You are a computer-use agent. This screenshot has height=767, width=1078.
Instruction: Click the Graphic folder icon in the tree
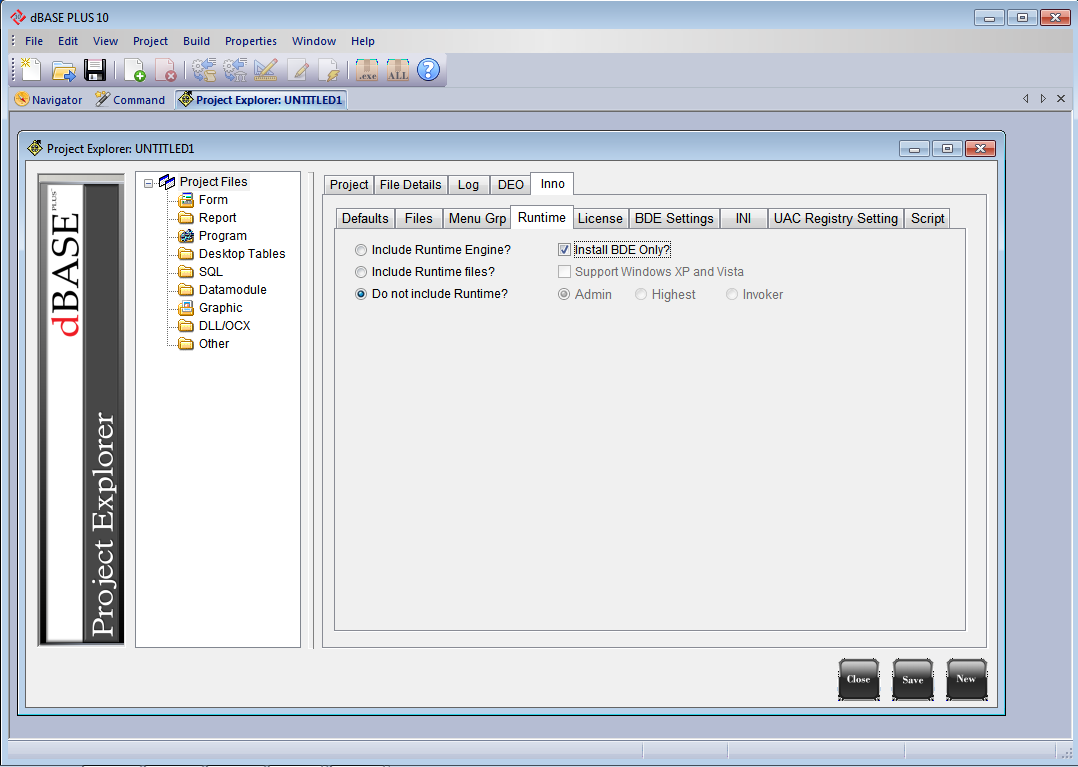point(186,308)
